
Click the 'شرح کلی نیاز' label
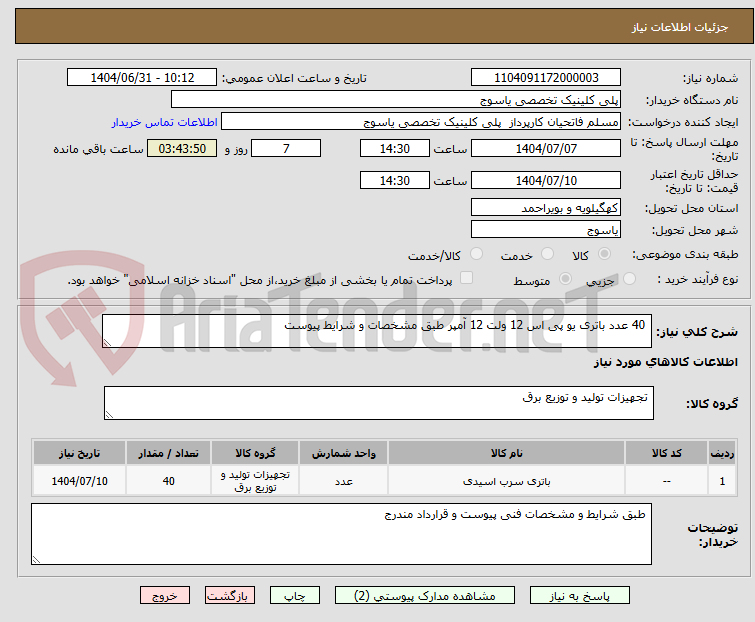click(697, 331)
